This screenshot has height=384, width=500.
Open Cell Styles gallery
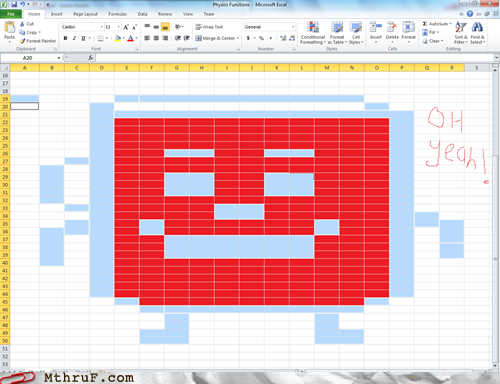click(x=356, y=32)
